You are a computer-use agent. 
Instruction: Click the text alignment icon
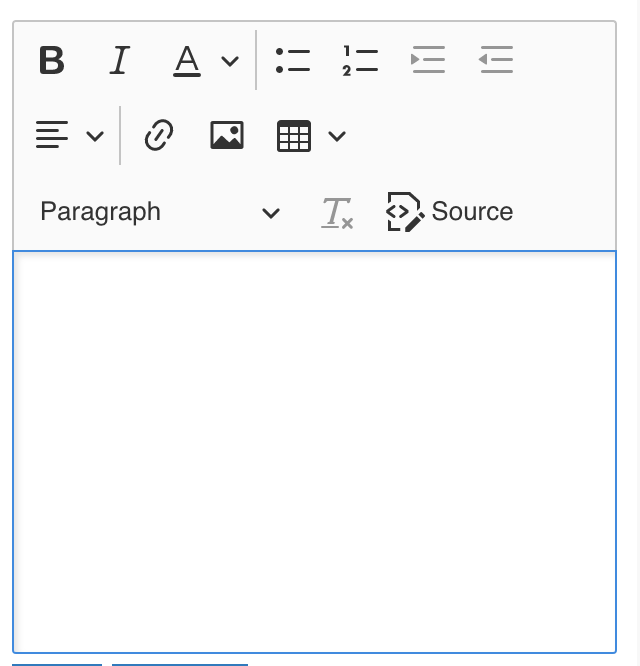[52, 135]
